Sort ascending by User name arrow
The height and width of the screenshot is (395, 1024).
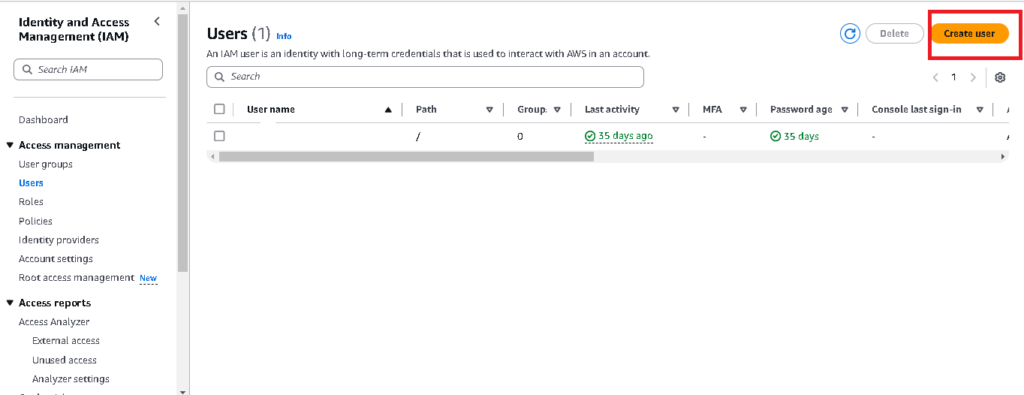coord(389,110)
